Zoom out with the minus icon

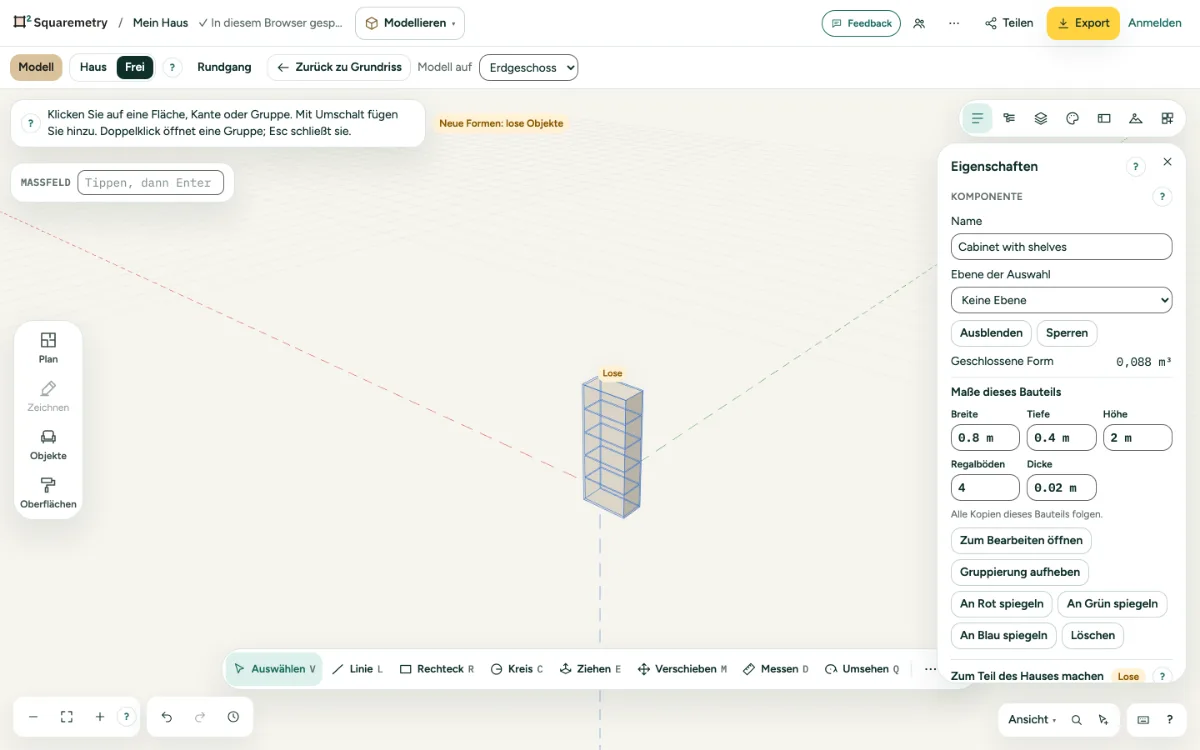pyautogui.click(x=33, y=717)
